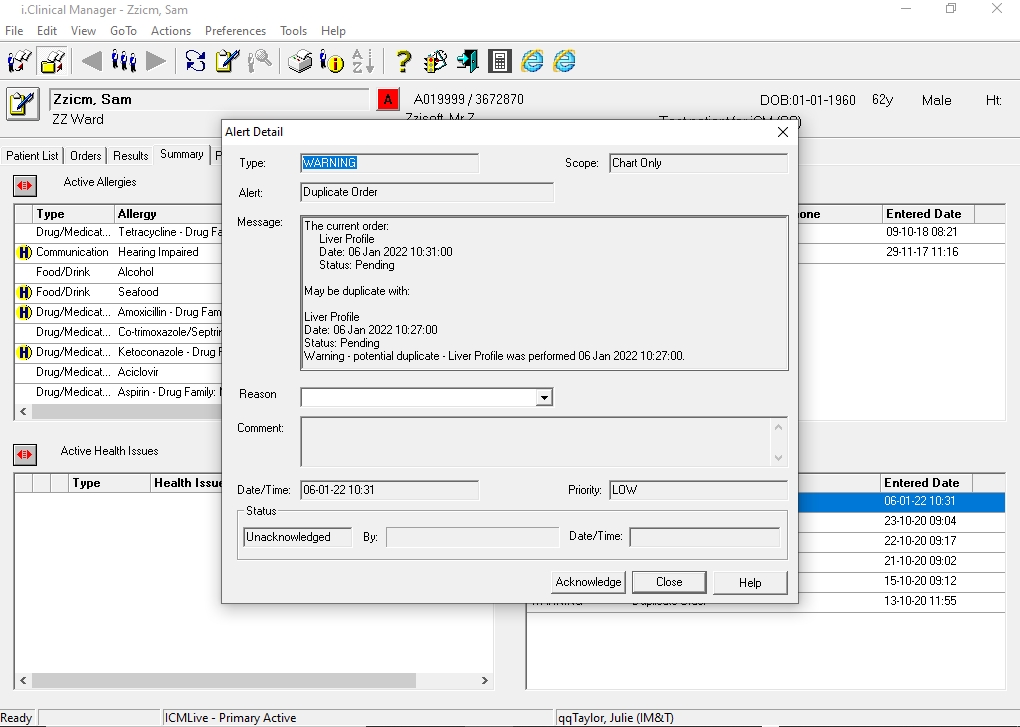Click the Close button in Alert Detail
The width and height of the screenshot is (1020, 727).
coord(669,582)
